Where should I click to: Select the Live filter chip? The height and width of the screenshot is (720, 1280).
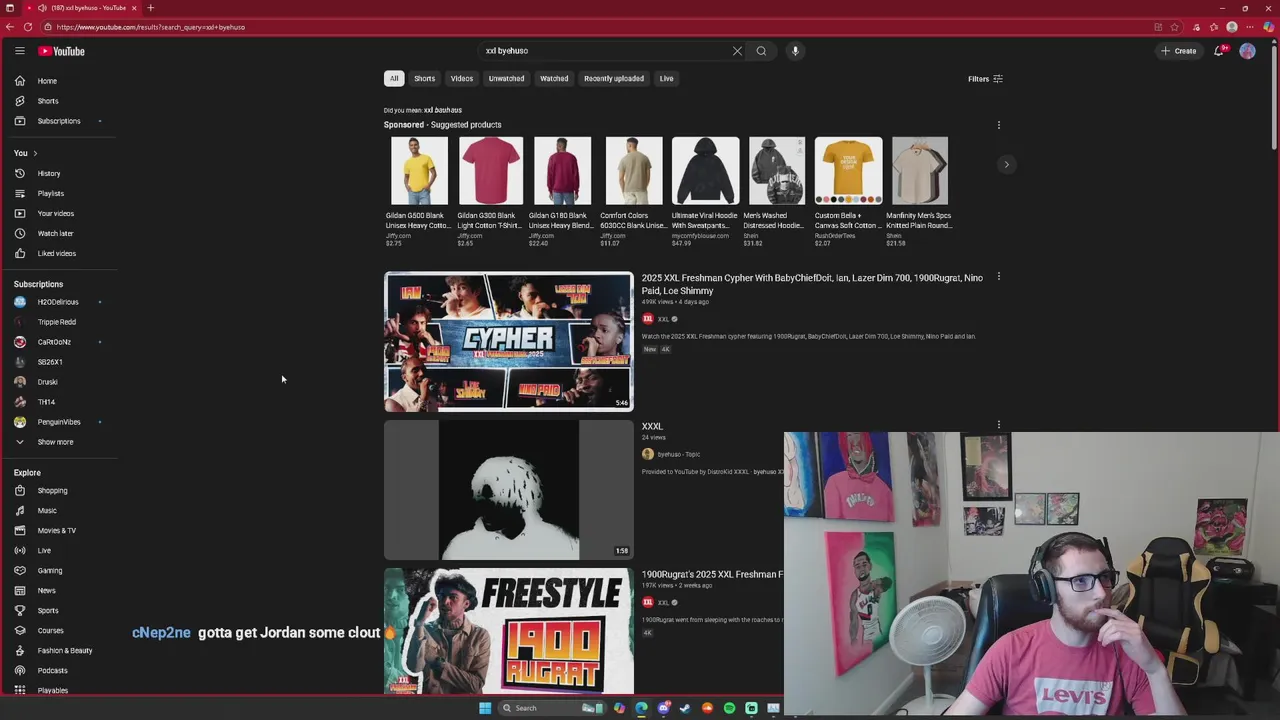click(666, 78)
